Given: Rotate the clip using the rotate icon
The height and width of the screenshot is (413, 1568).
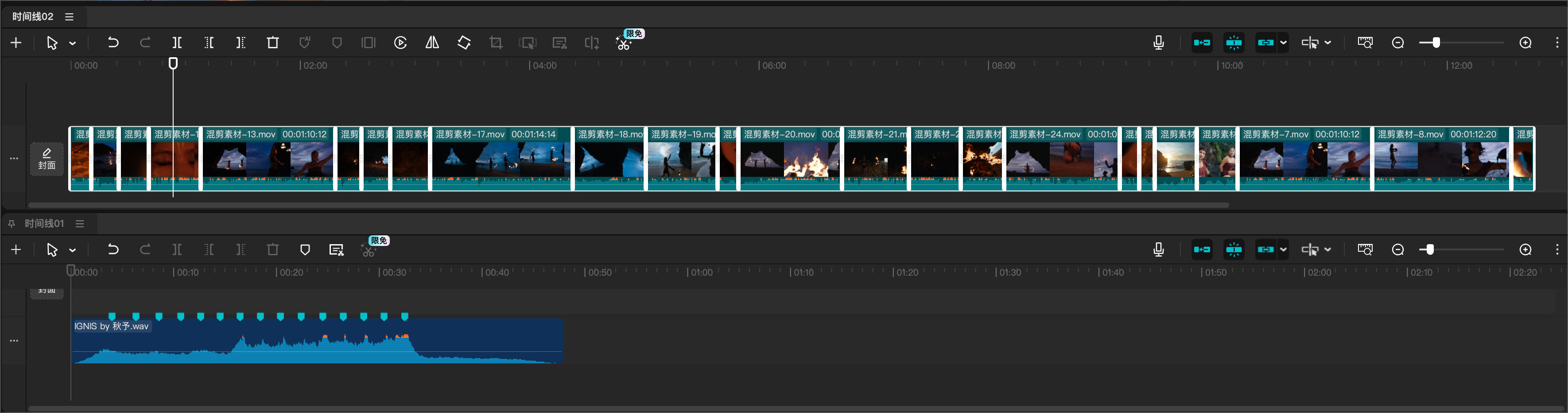Looking at the screenshot, I should 464,43.
